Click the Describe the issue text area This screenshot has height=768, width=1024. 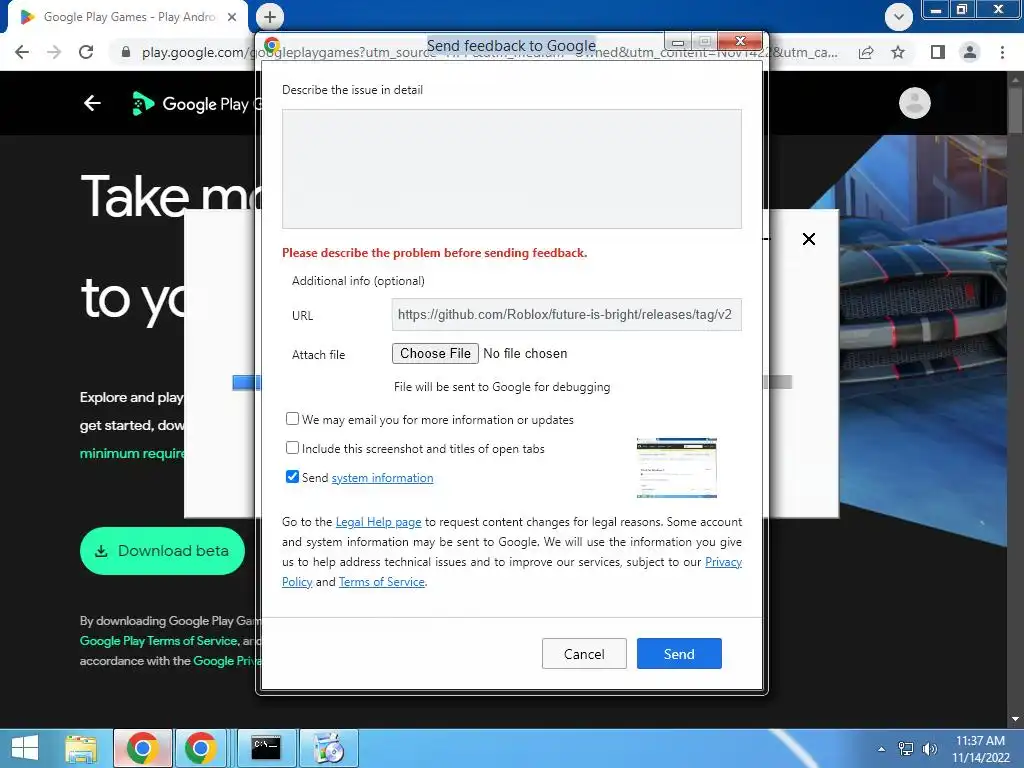click(511, 169)
